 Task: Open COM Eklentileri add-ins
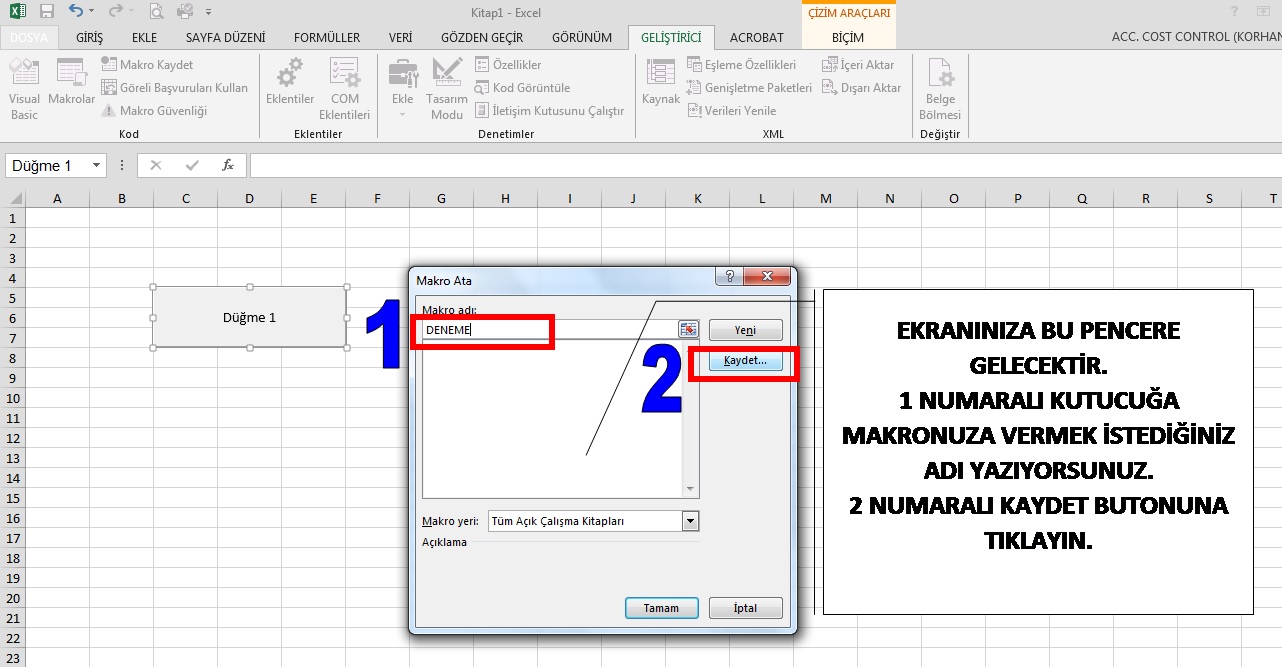coord(345,89)
